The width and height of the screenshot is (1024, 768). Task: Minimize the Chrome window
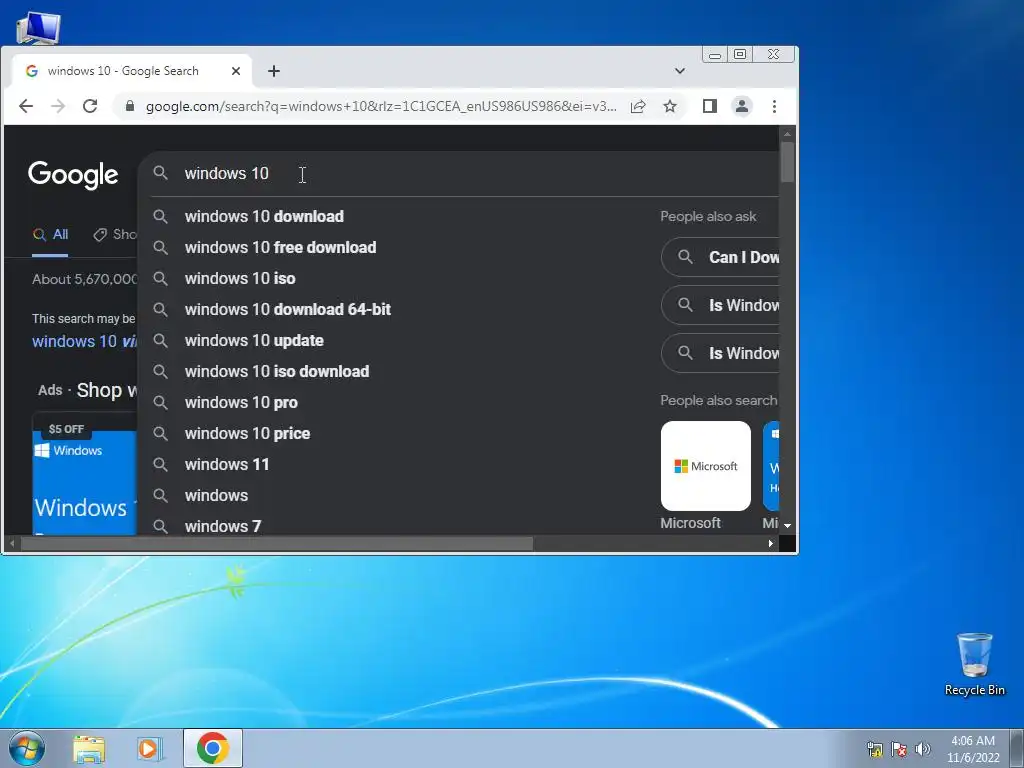pyautogui.click(x=715, y=55)
